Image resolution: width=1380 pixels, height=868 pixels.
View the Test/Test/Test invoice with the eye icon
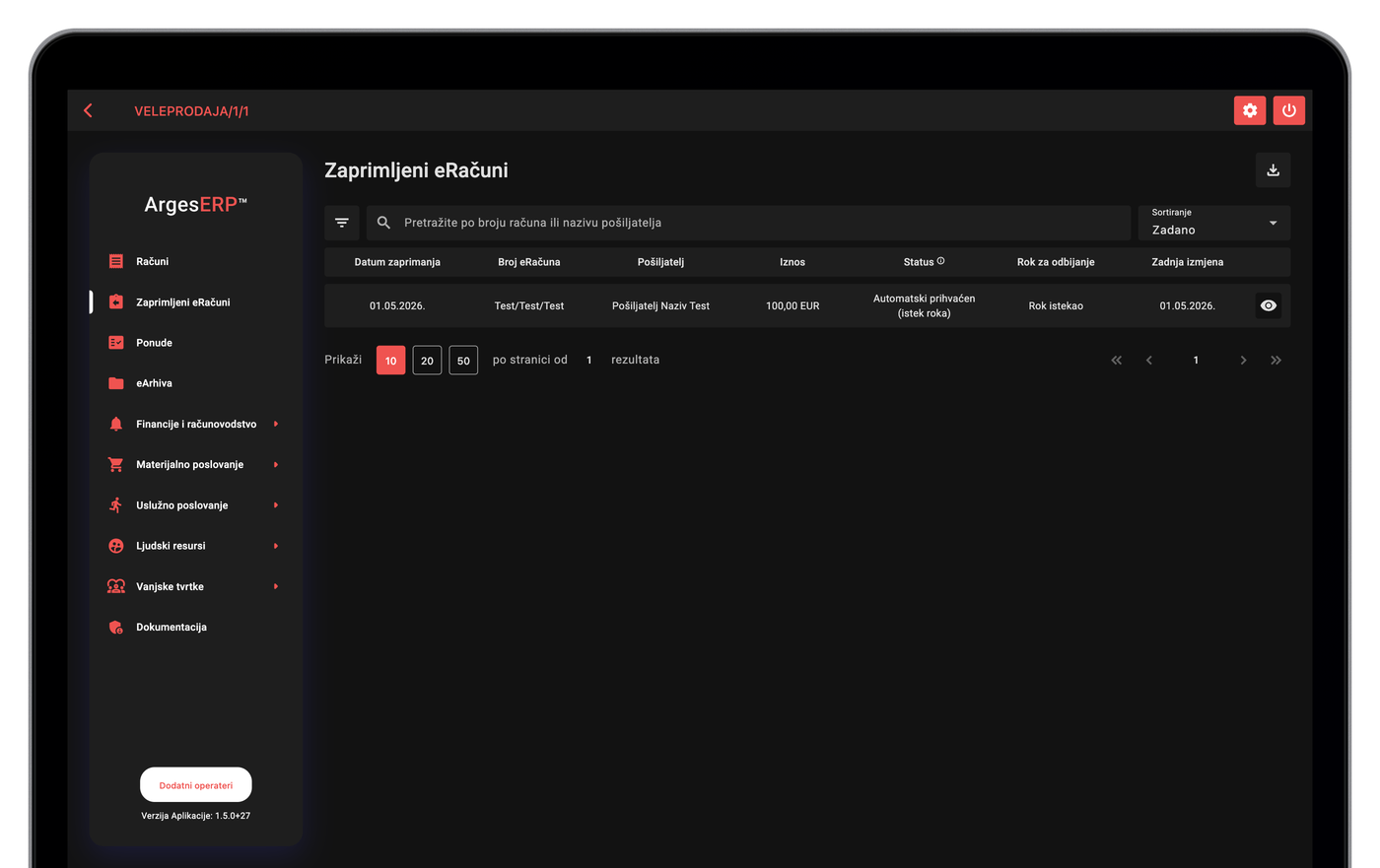click(x=1269, y=305)
